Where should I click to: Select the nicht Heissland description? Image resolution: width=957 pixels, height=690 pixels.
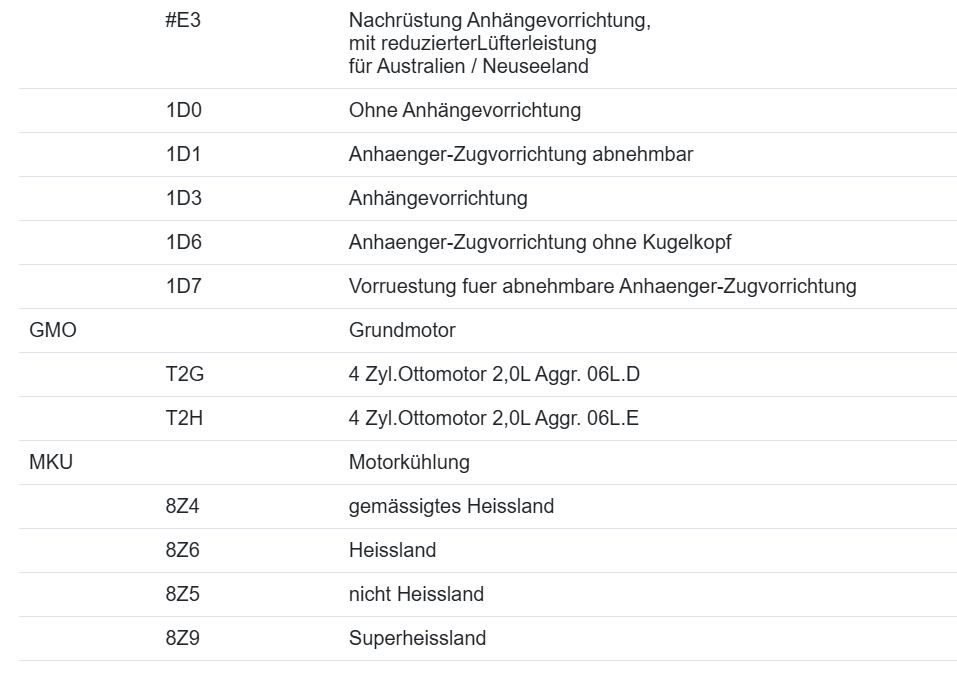416,595
